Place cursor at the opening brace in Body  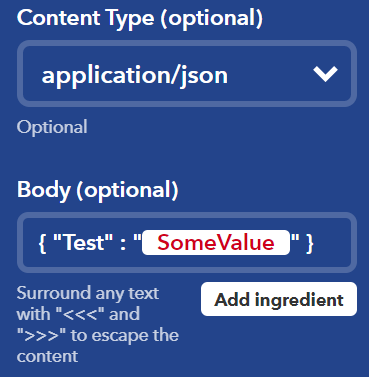pos(42,243)
